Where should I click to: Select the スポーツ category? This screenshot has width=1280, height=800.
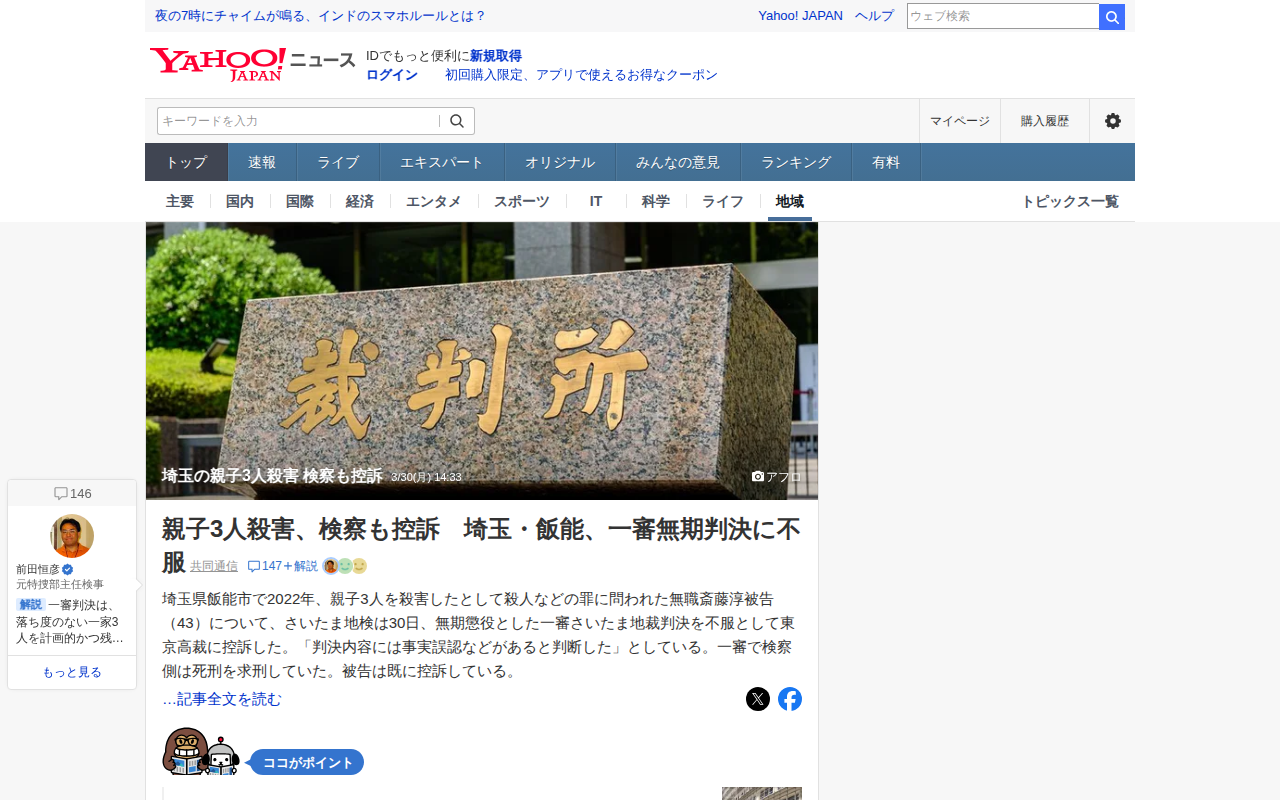(522, 201)
